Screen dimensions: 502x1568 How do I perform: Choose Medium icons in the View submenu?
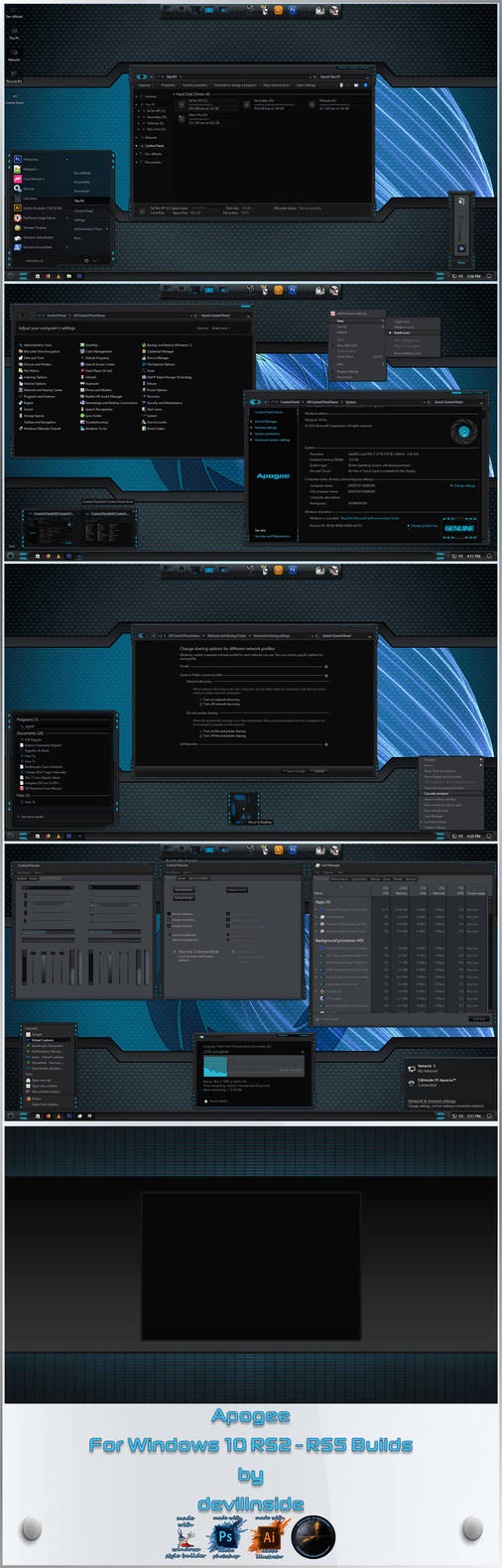[x=405, y=327]
